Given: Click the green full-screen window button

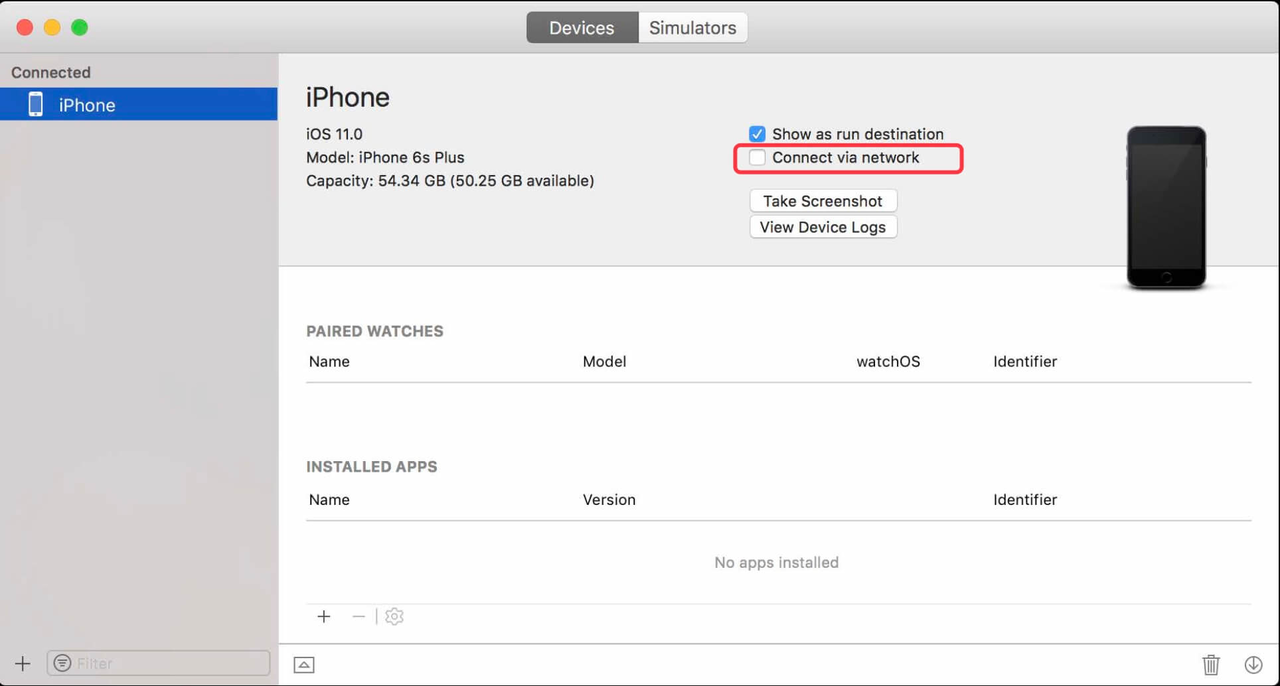Looking at the screenshot, I should click(x=79, y=28).
